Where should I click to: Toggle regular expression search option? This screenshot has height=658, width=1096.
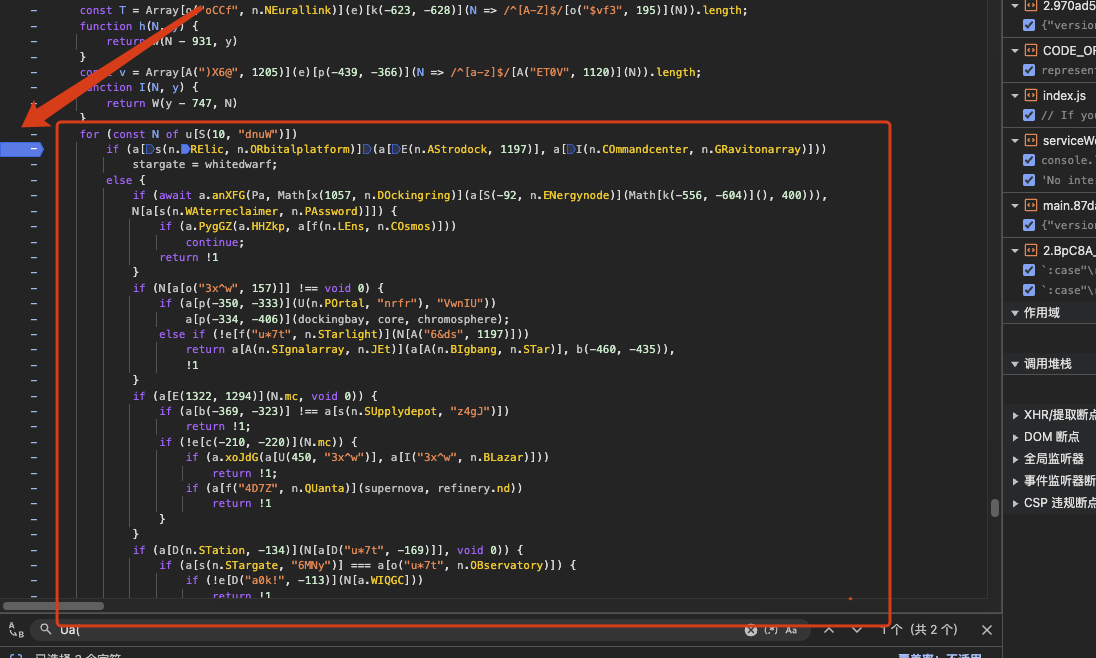[771, 630]
